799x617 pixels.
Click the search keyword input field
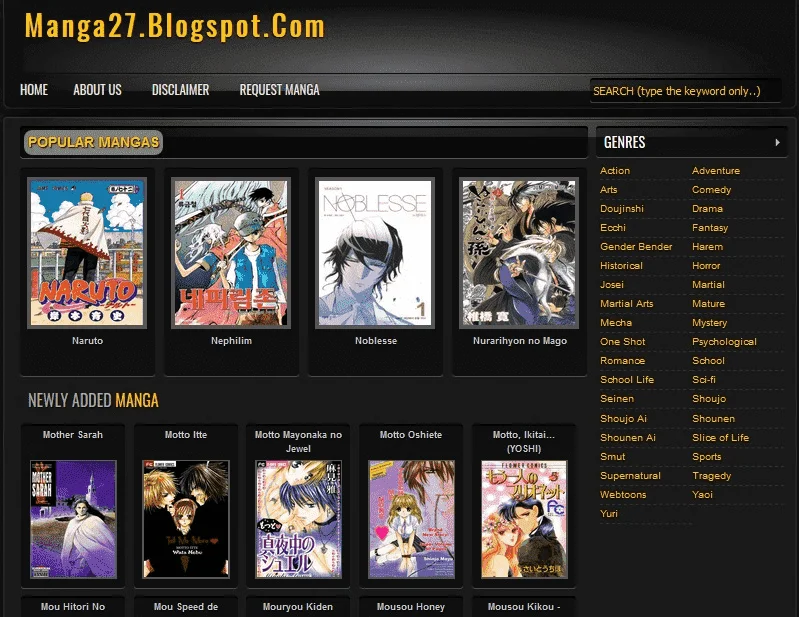685,91
